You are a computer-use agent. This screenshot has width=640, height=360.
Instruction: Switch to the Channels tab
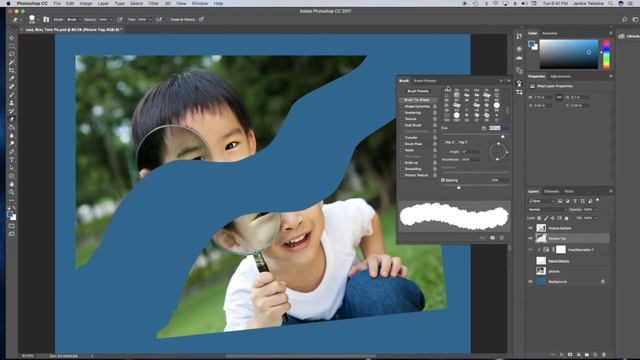click(551, 191)
